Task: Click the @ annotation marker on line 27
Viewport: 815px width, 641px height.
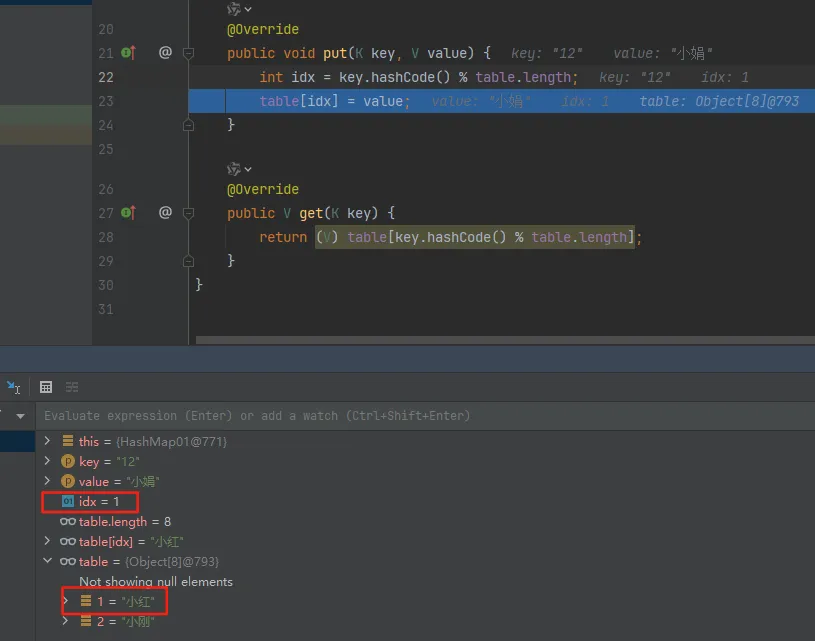Action: click(x=165, y=212)
